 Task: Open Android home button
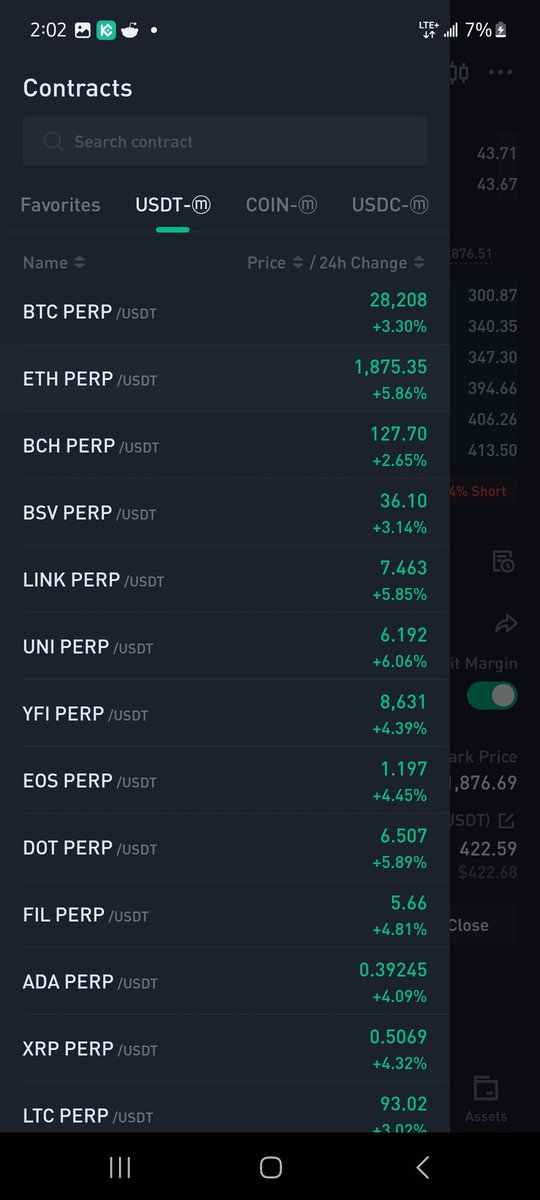pyautogui.click(x=270, y=1166)
